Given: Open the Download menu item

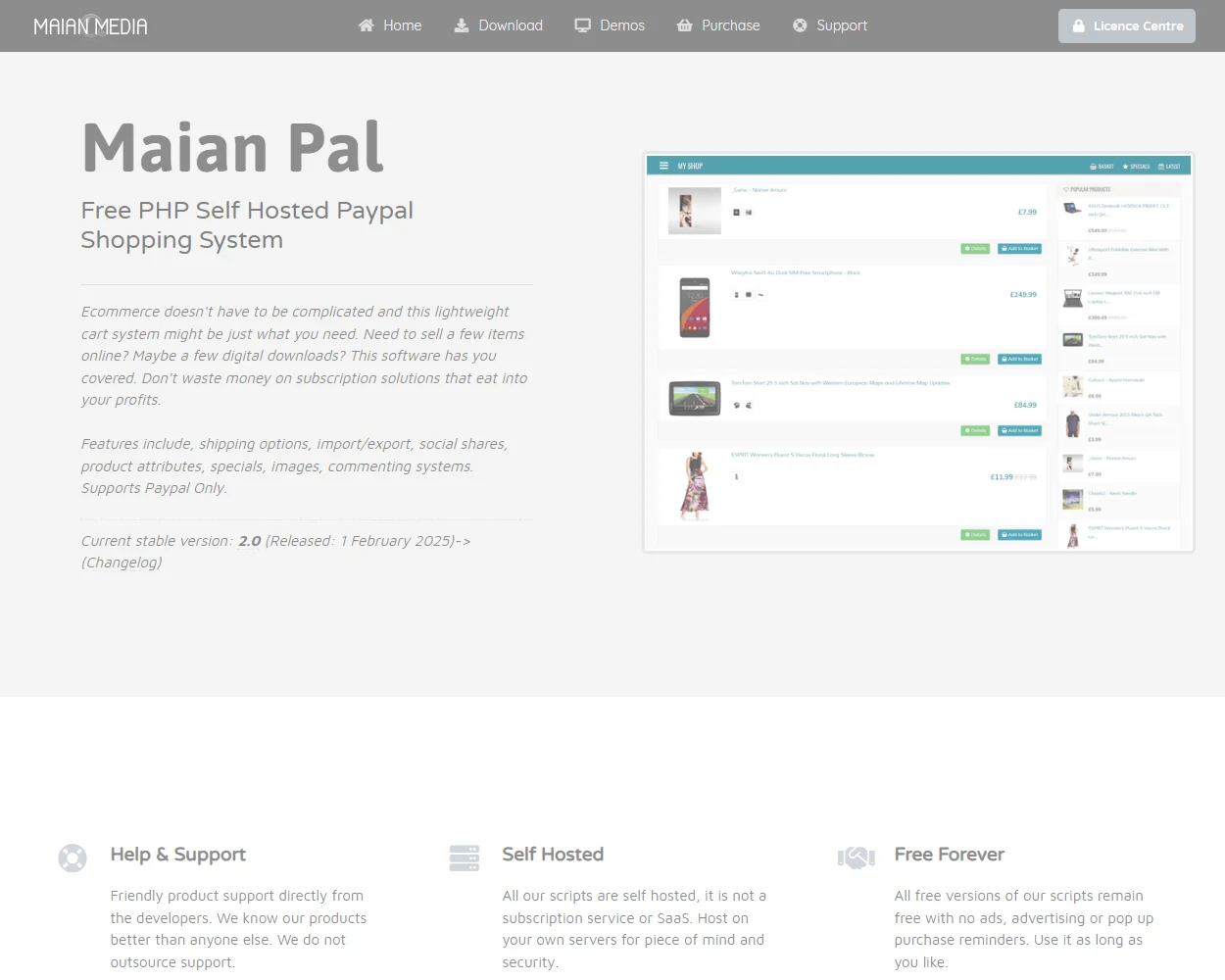Looking at the screenshot, I should click(x=499, y=25).
